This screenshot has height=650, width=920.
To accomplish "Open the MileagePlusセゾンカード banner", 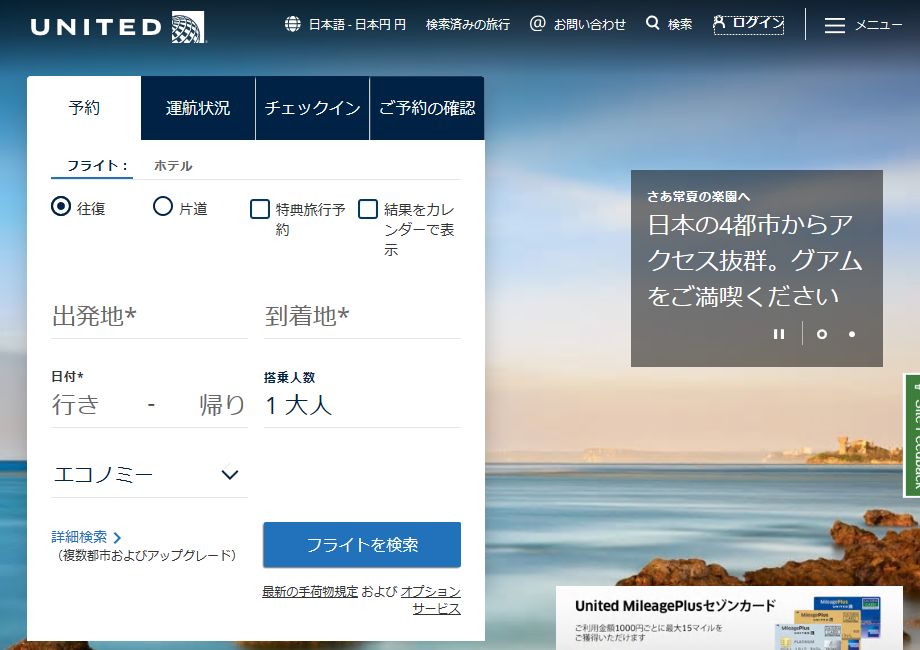I will click(x=729, y=618).
